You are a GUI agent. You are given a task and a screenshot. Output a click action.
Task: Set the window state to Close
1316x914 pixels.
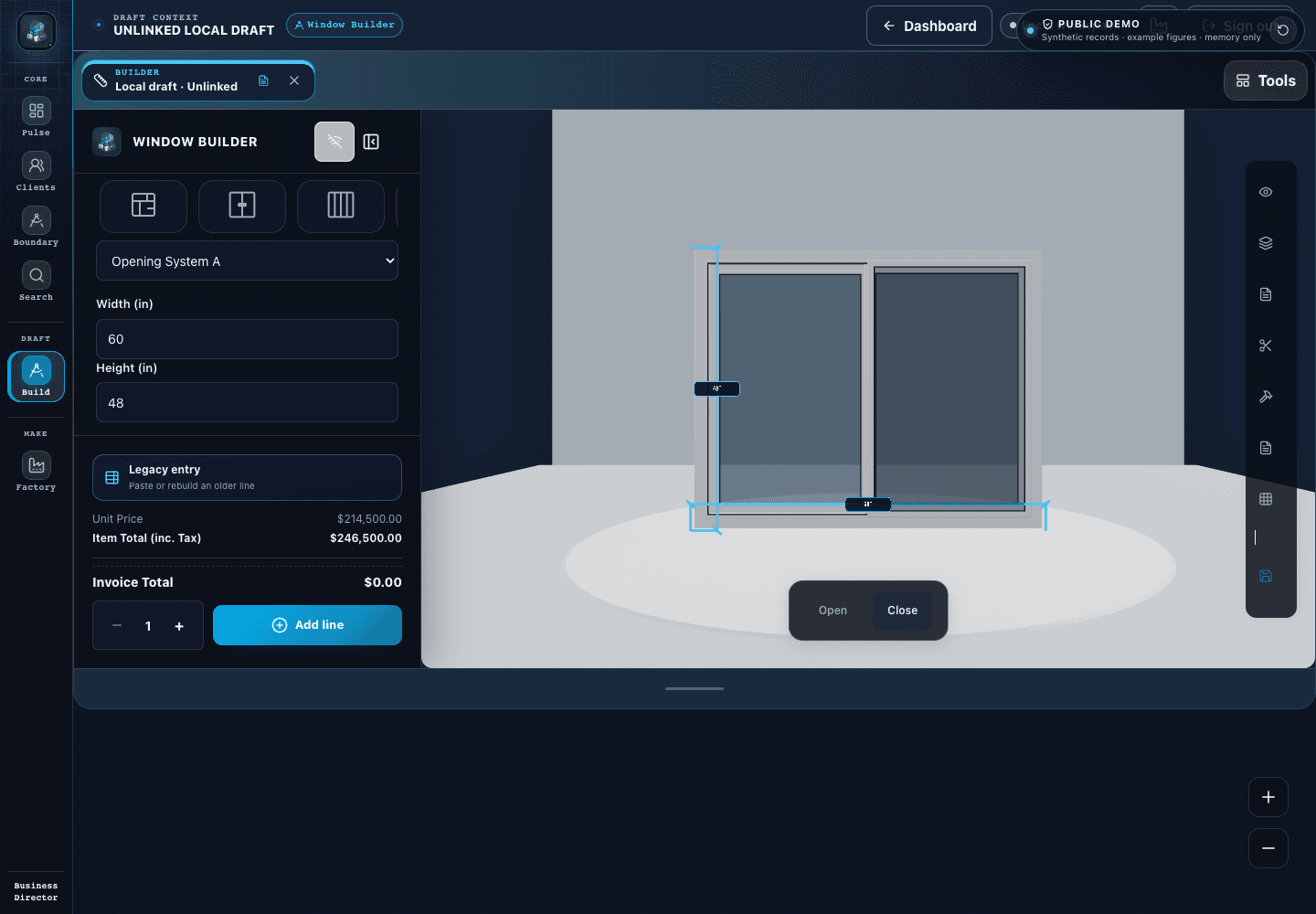click(902, 611)
